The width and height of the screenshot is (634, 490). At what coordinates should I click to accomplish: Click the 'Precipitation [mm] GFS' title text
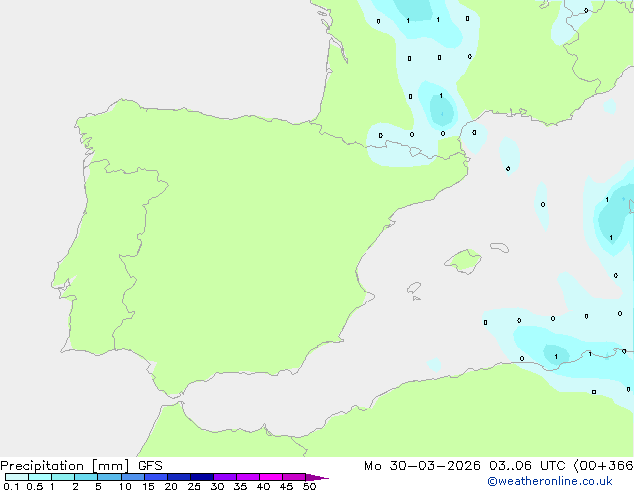81,466
